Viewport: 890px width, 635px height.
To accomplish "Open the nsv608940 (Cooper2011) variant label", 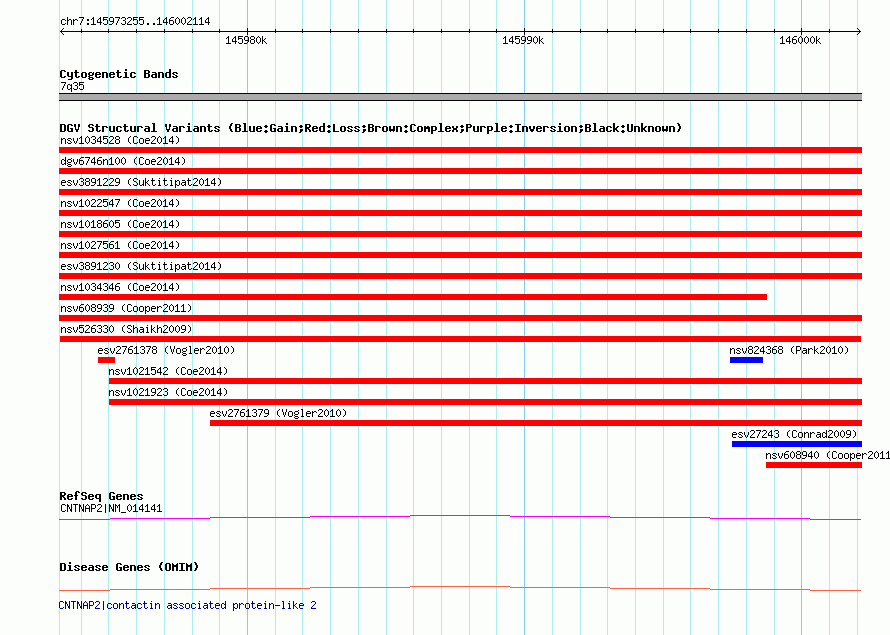I will coord(826,455).
